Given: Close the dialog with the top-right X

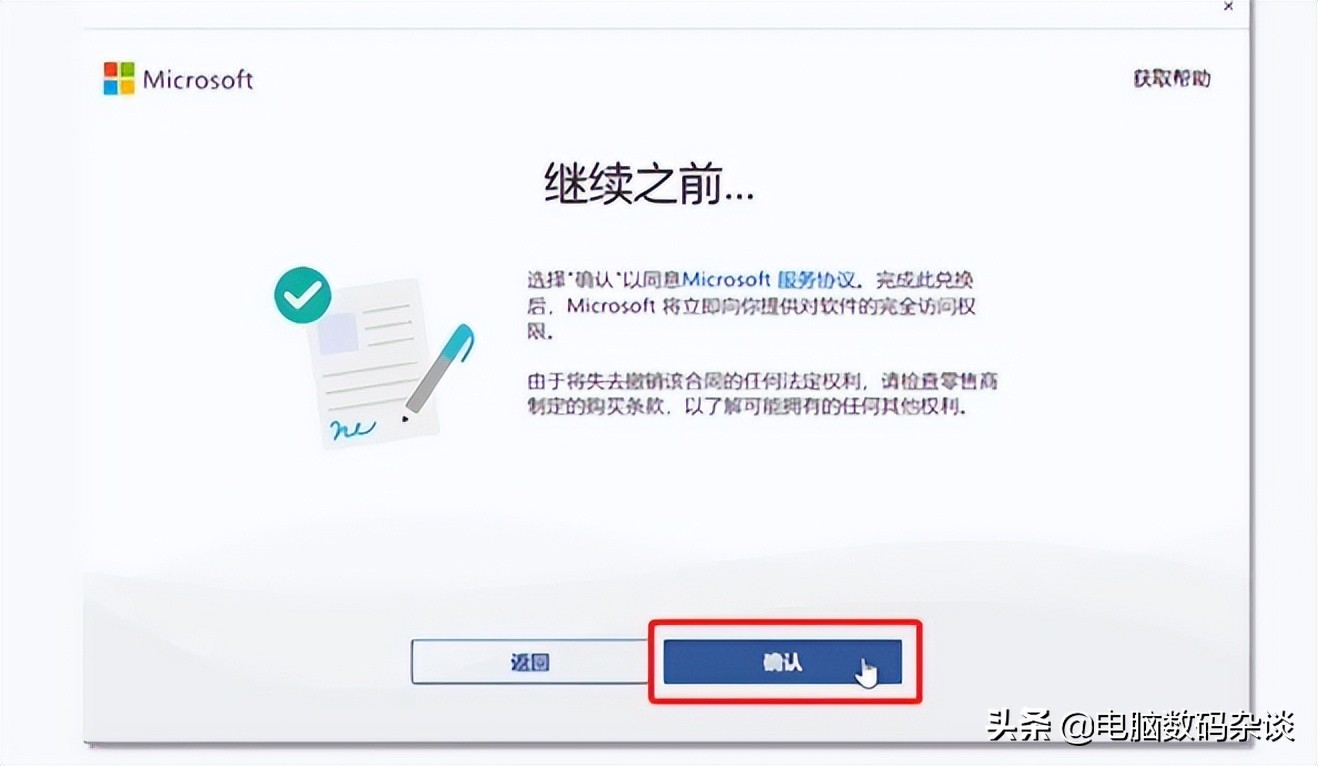Looking at the screenshot, I should click(1228, 7).
